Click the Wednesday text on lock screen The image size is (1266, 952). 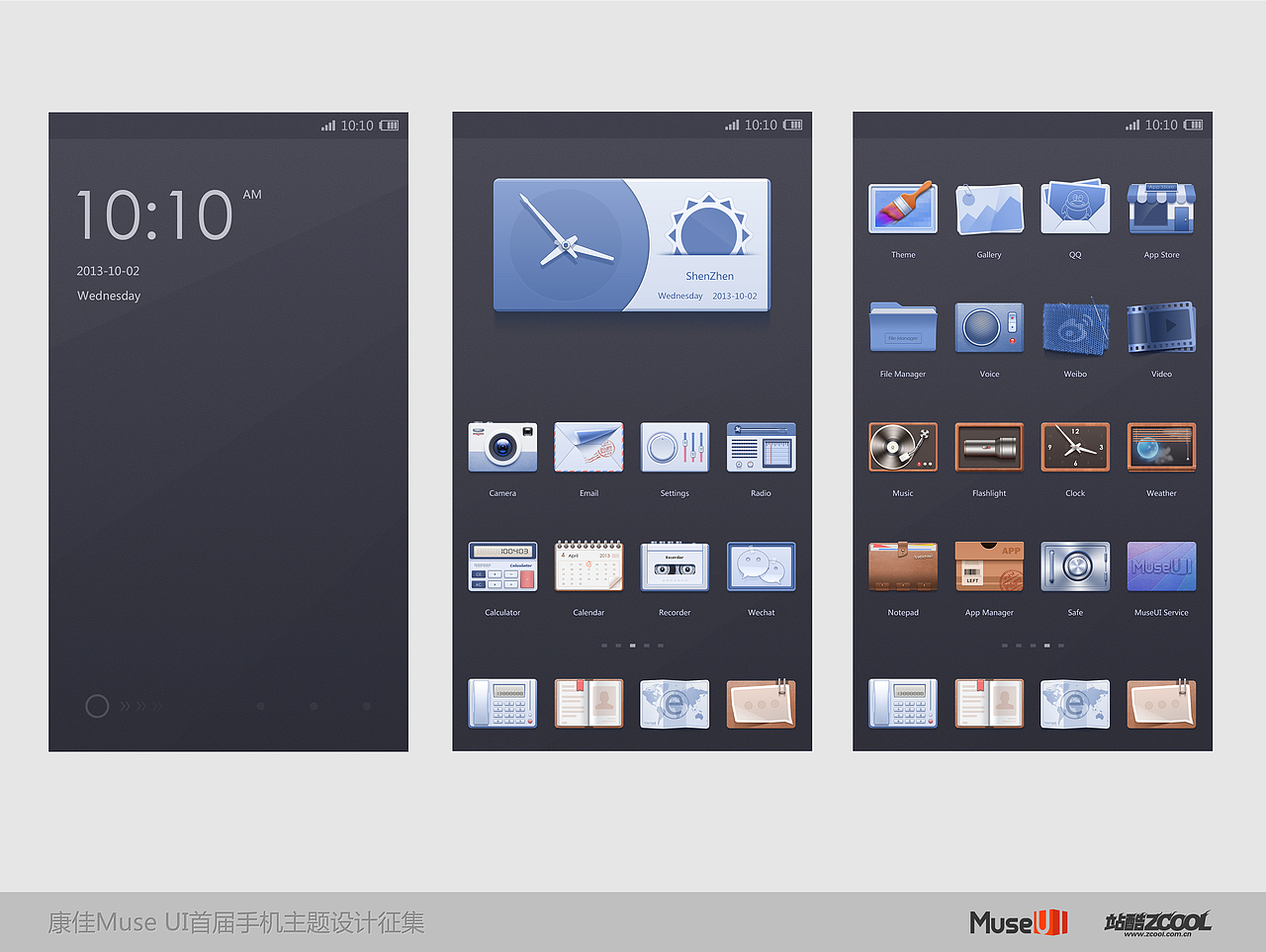tap(109, 296)
